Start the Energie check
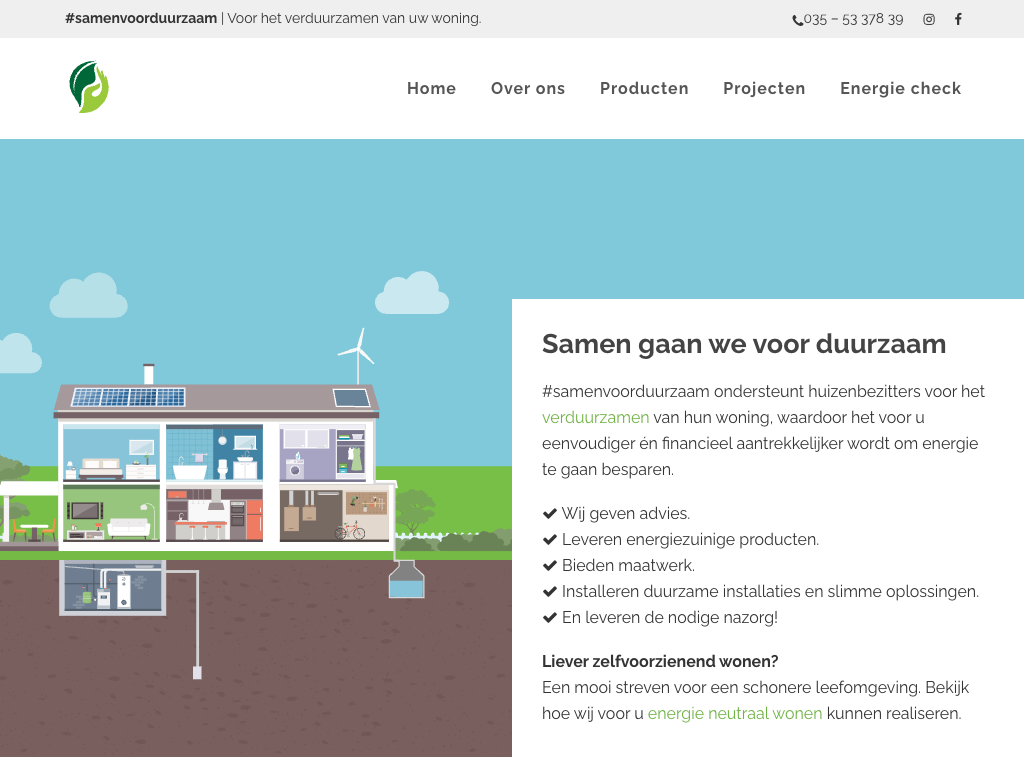Image resolution: width=1024 pixels, height=768 pixels. coord(900,88)
